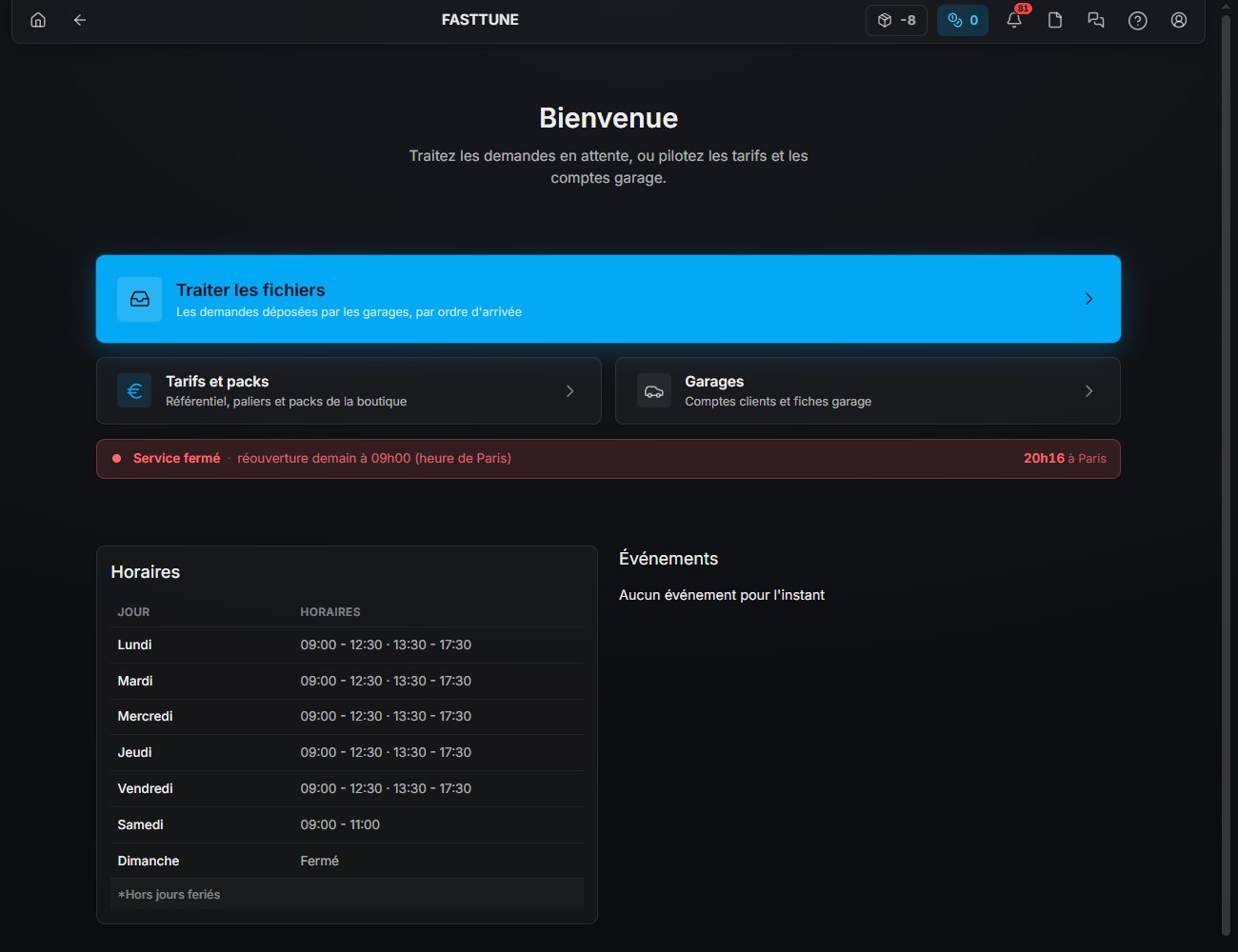
Task: Click the back arrow icon
Action: (80, 20)
